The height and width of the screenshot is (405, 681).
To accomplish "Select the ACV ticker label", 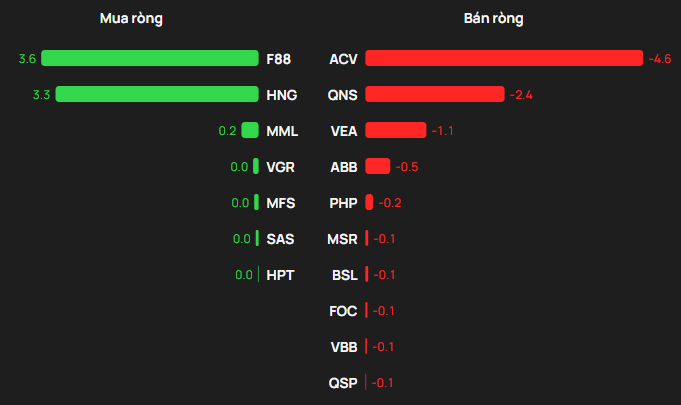I will (x=343, y=59).
